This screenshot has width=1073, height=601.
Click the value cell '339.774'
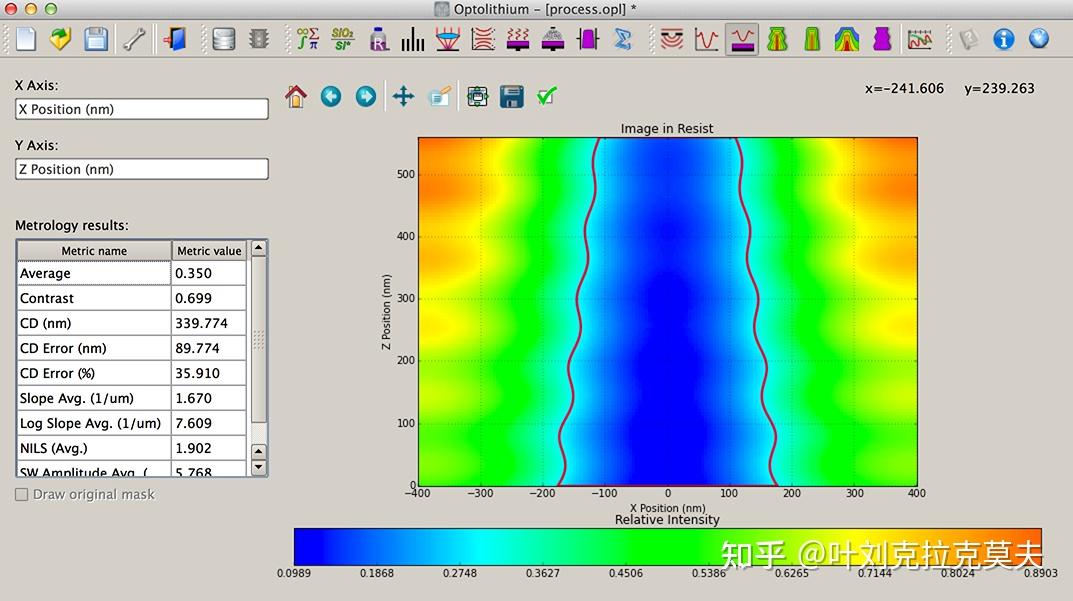tap(209, 323)
